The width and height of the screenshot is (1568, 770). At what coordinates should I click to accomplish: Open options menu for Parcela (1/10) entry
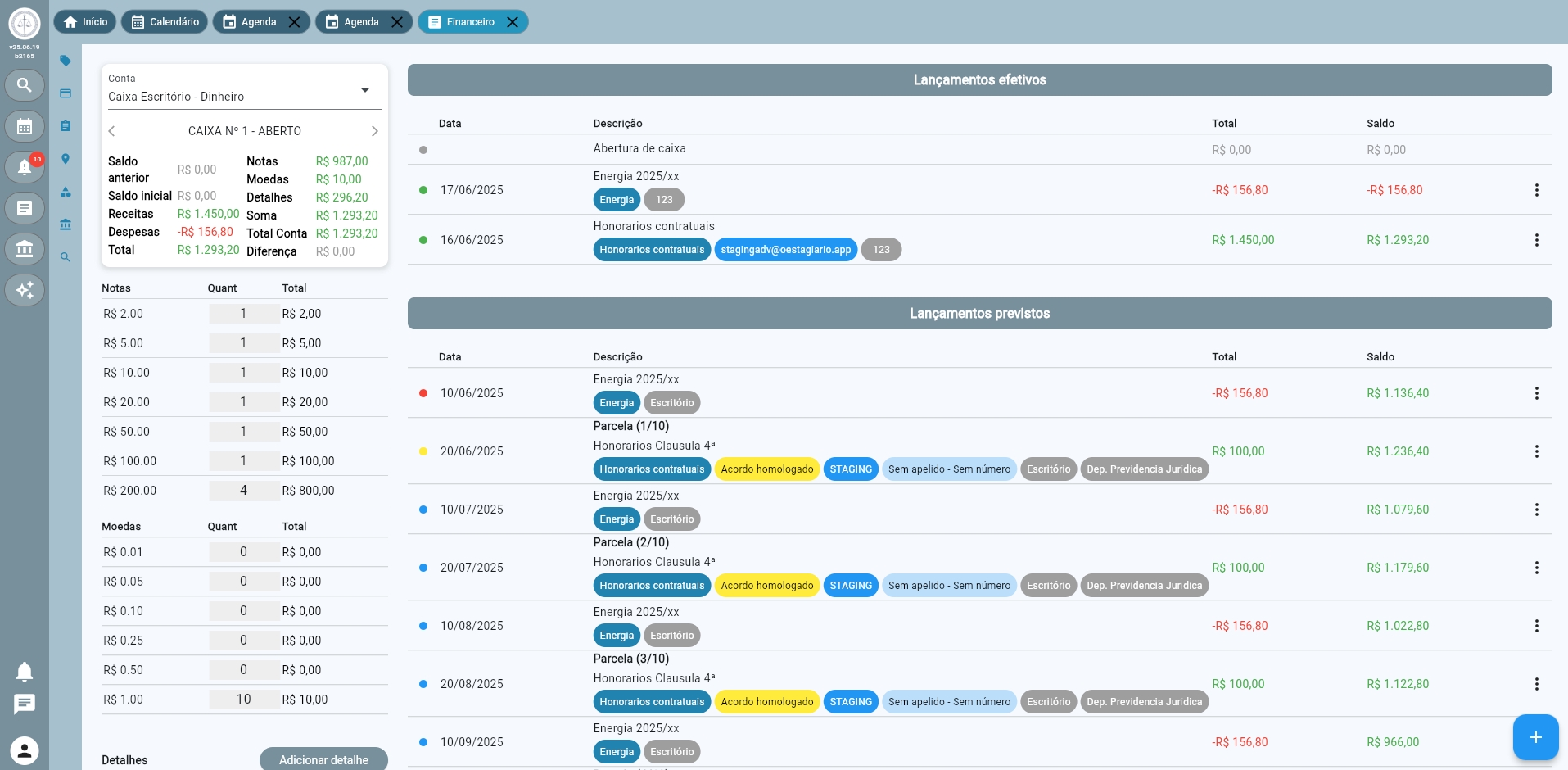pyautogui.click(x=1536, y=451)
